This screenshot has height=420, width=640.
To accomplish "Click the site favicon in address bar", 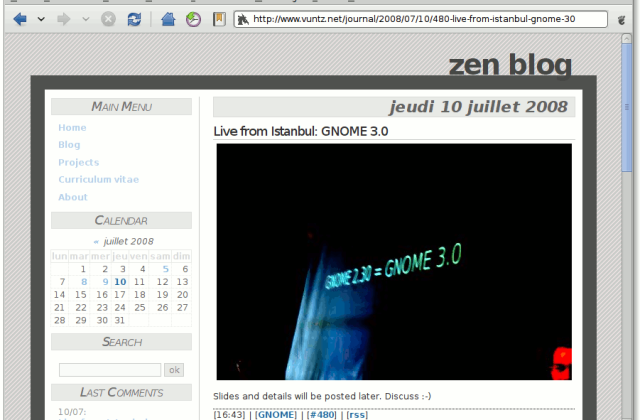I will (243, 19).
